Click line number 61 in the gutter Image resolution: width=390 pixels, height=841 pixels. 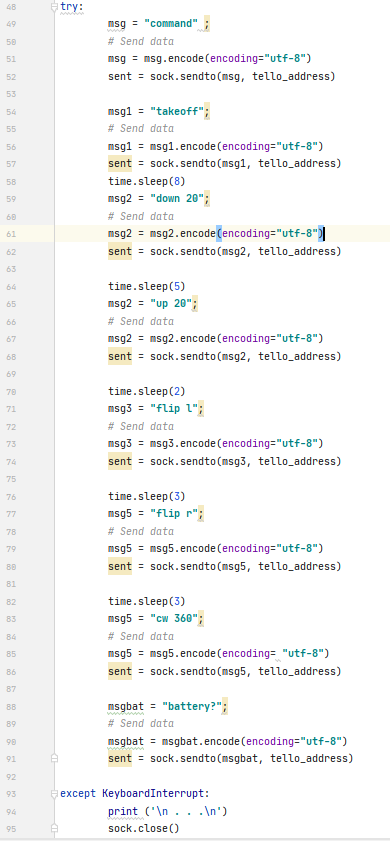12,234
